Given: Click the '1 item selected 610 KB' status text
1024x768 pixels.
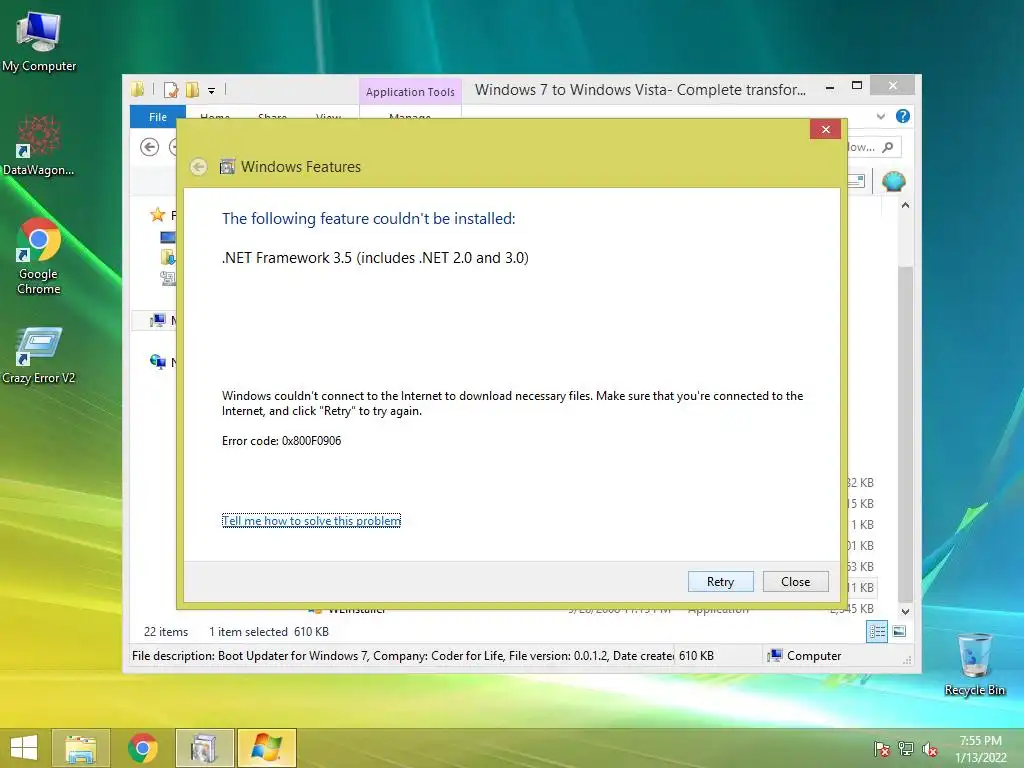Looking at the screenshot, I should (x=268, y=632).
